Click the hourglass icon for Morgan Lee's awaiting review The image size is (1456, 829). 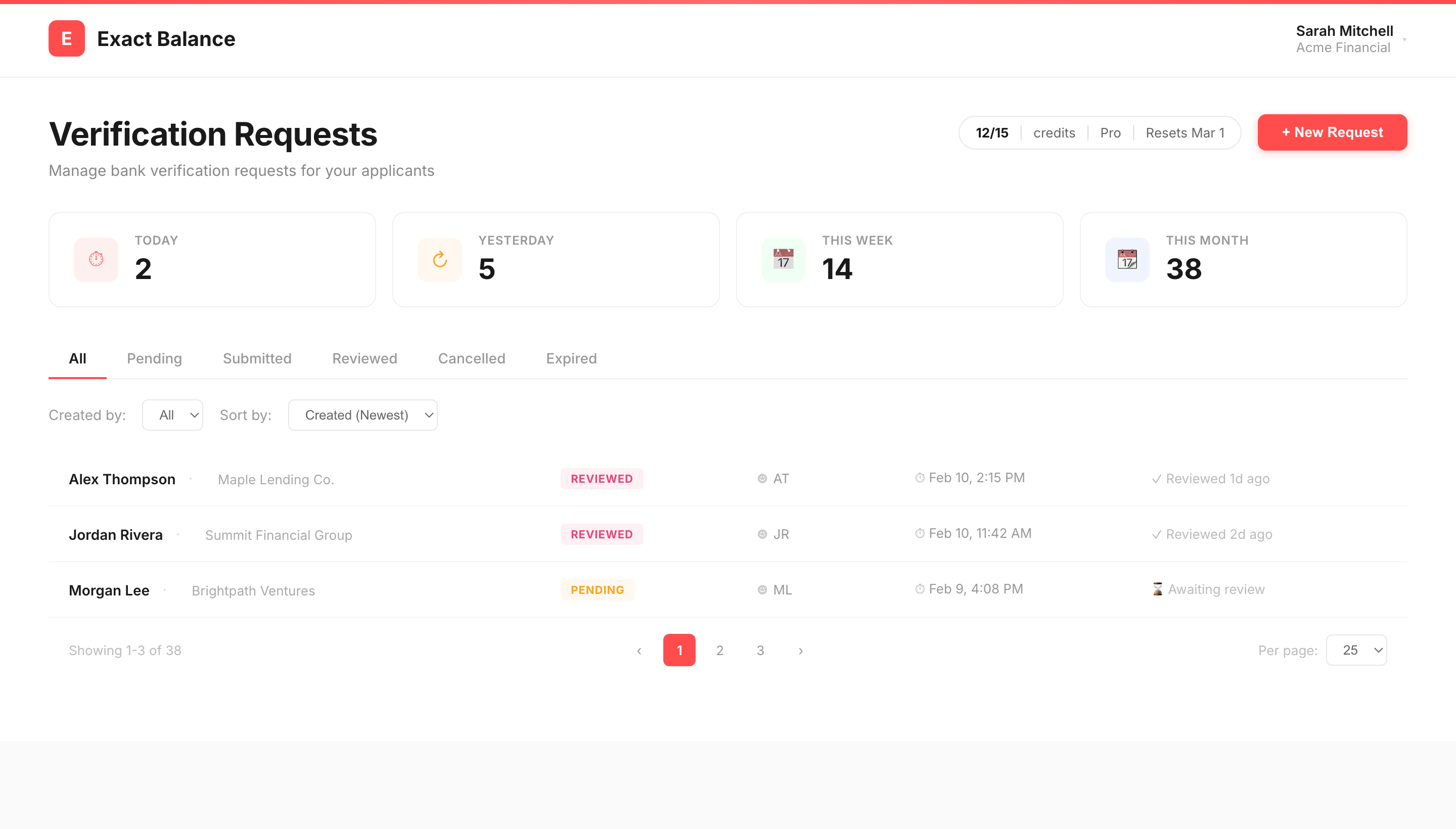pos(1157,589)
